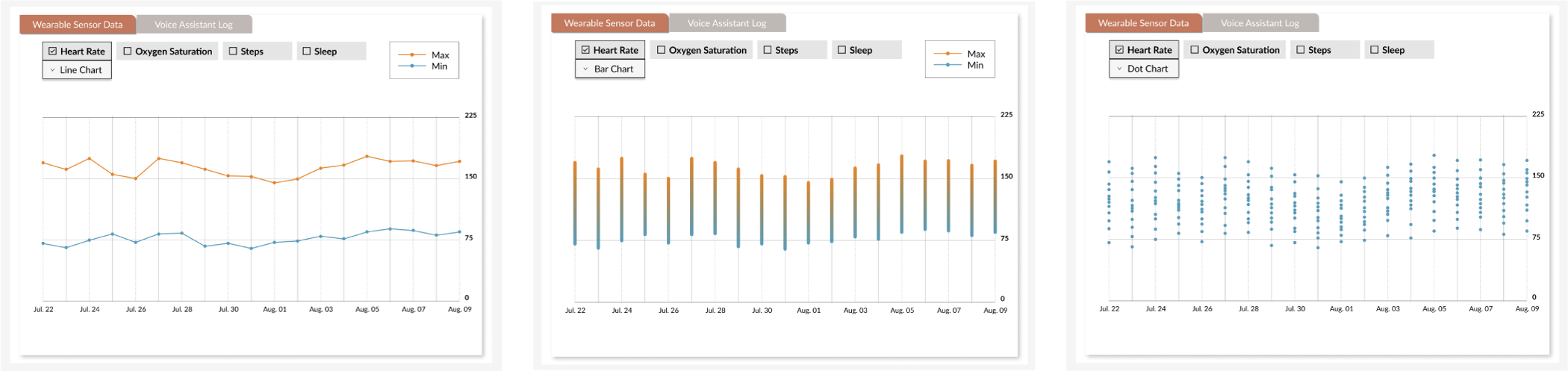Enable Sleep checkbox in the dot chart panel
The width and height of the screenshot is (1568, 371).
pyautogui.click(x=1375, y=50)
